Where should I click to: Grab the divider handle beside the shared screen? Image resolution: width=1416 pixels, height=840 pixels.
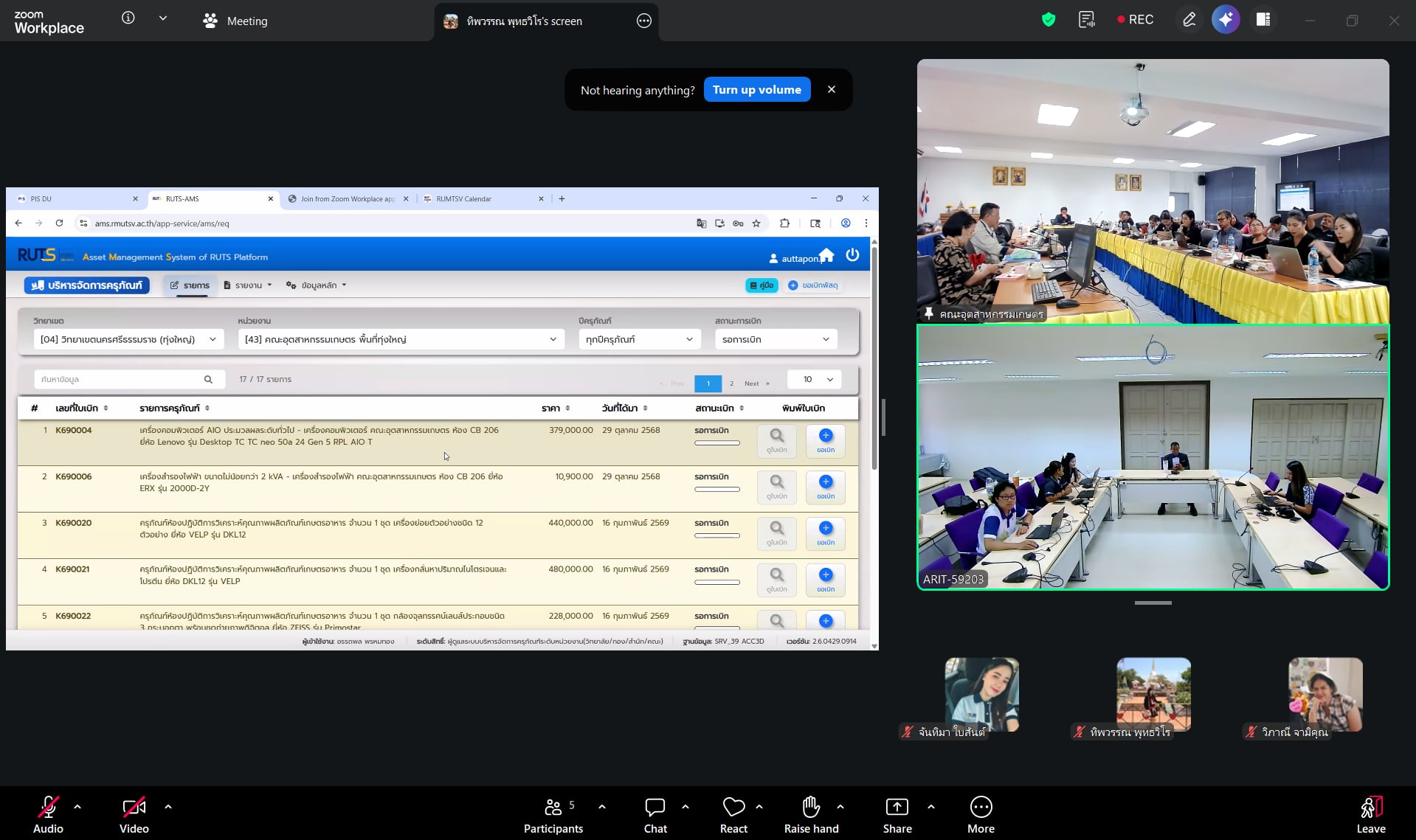(883, 417)
